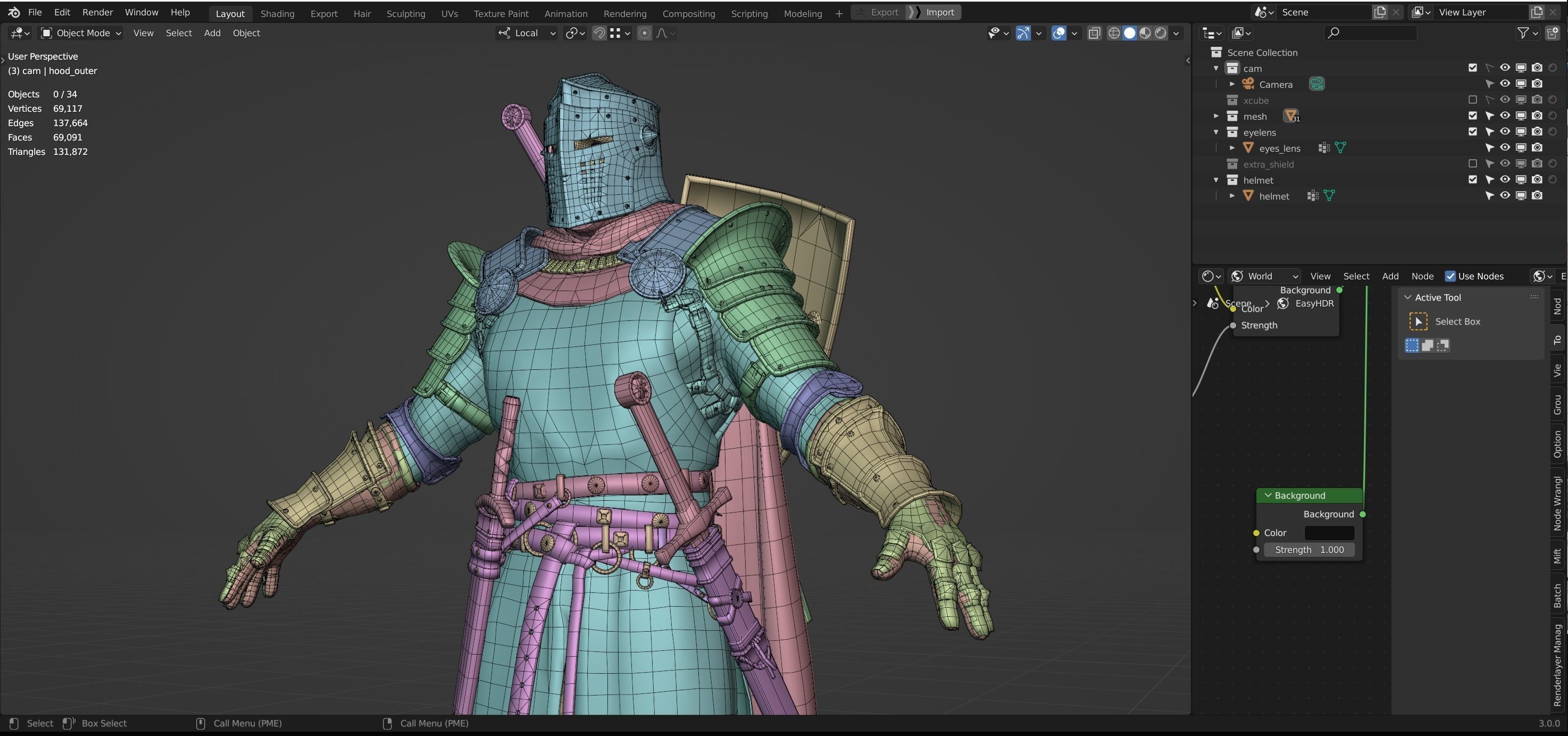This screenshot has width=1568, height=736.
Task: Click the View Layer name field
Action: tap(1480, 12)
